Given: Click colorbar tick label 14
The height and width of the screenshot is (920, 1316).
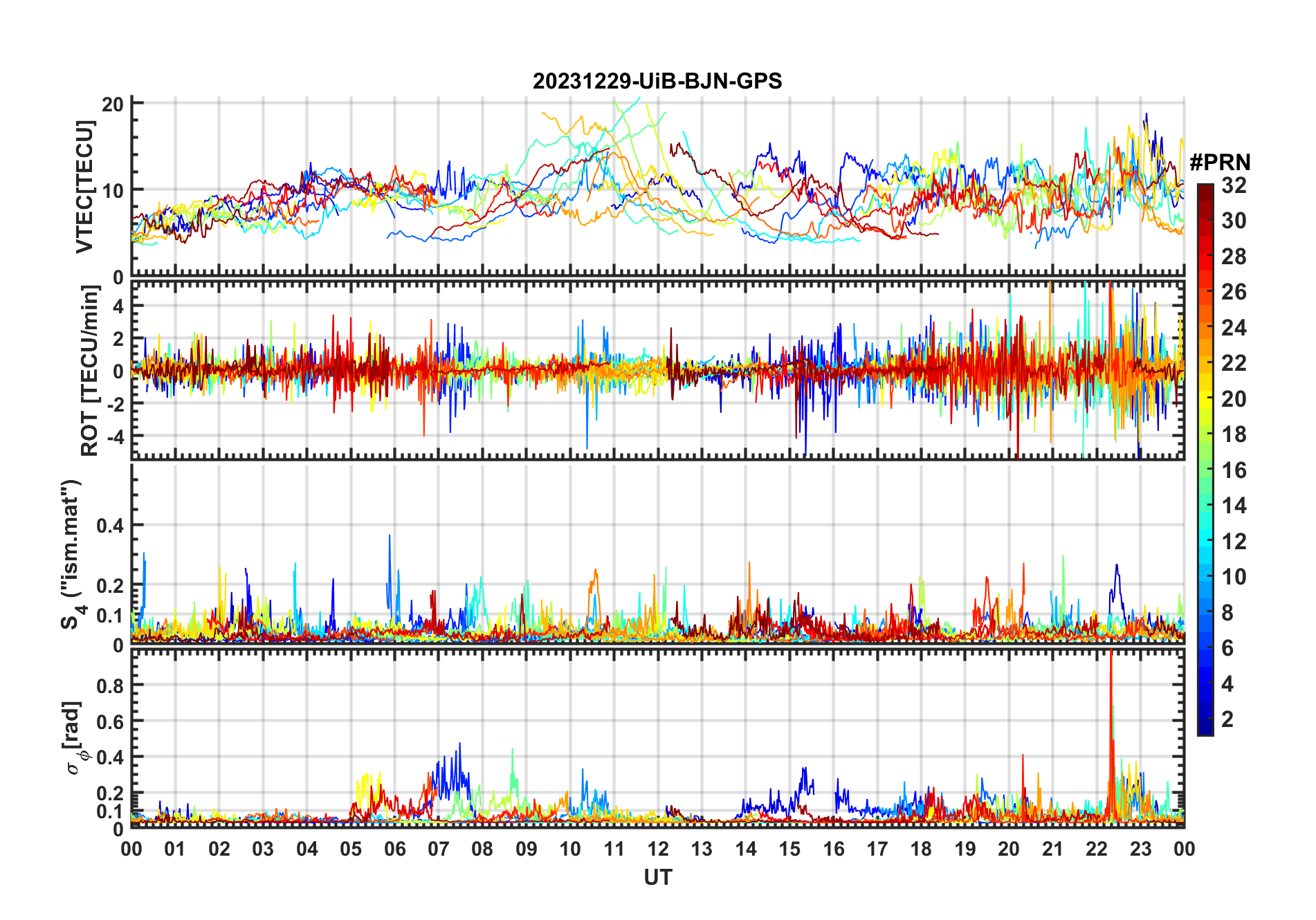Looking at the screenshot, I should (x=1234, y=506).
